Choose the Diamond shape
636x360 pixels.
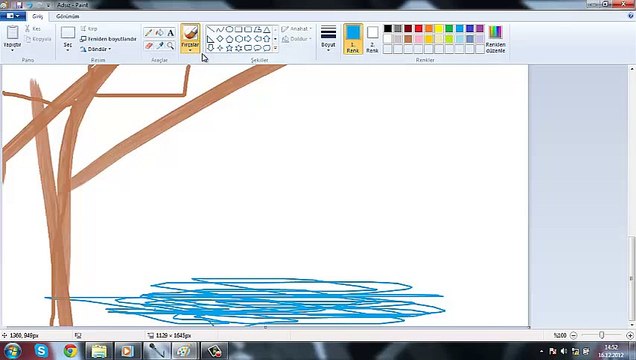(220, 39)
